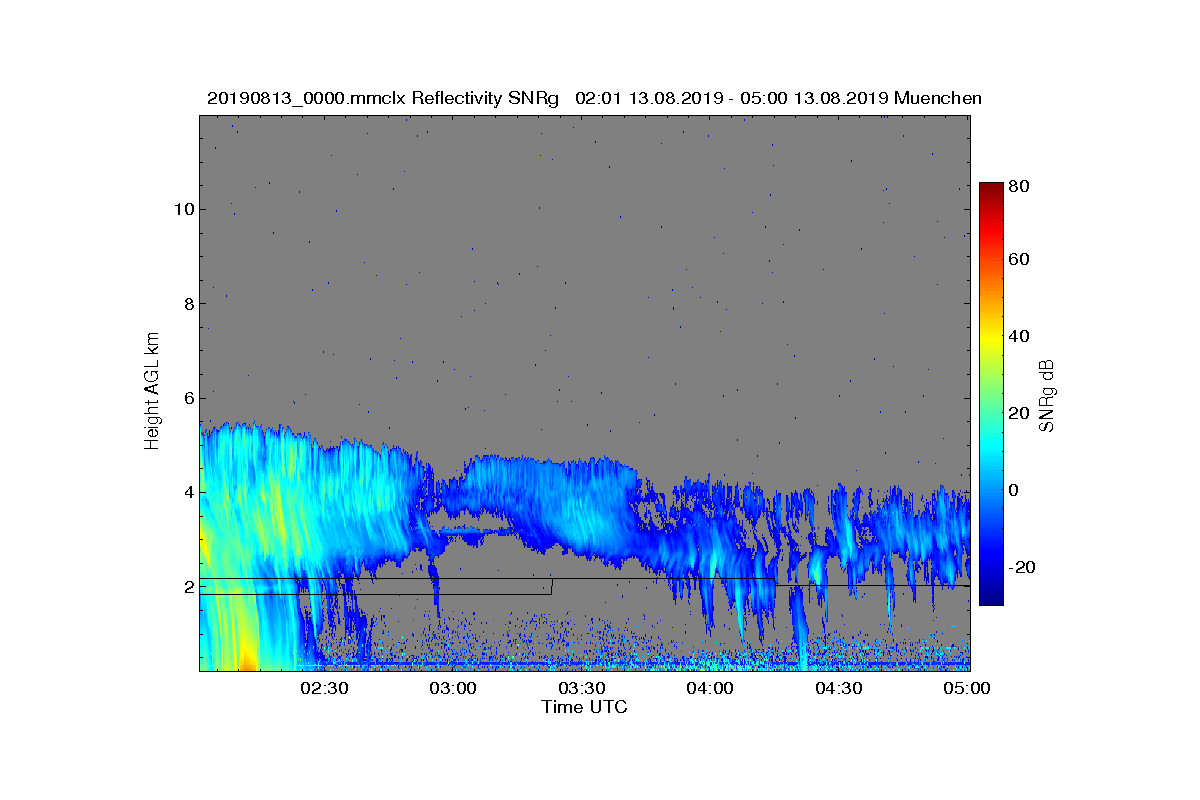Click the colorbar tick label '-20'
This screenshot has height=800, width=1200.
pyautogui.click(x=1024, y=567)
